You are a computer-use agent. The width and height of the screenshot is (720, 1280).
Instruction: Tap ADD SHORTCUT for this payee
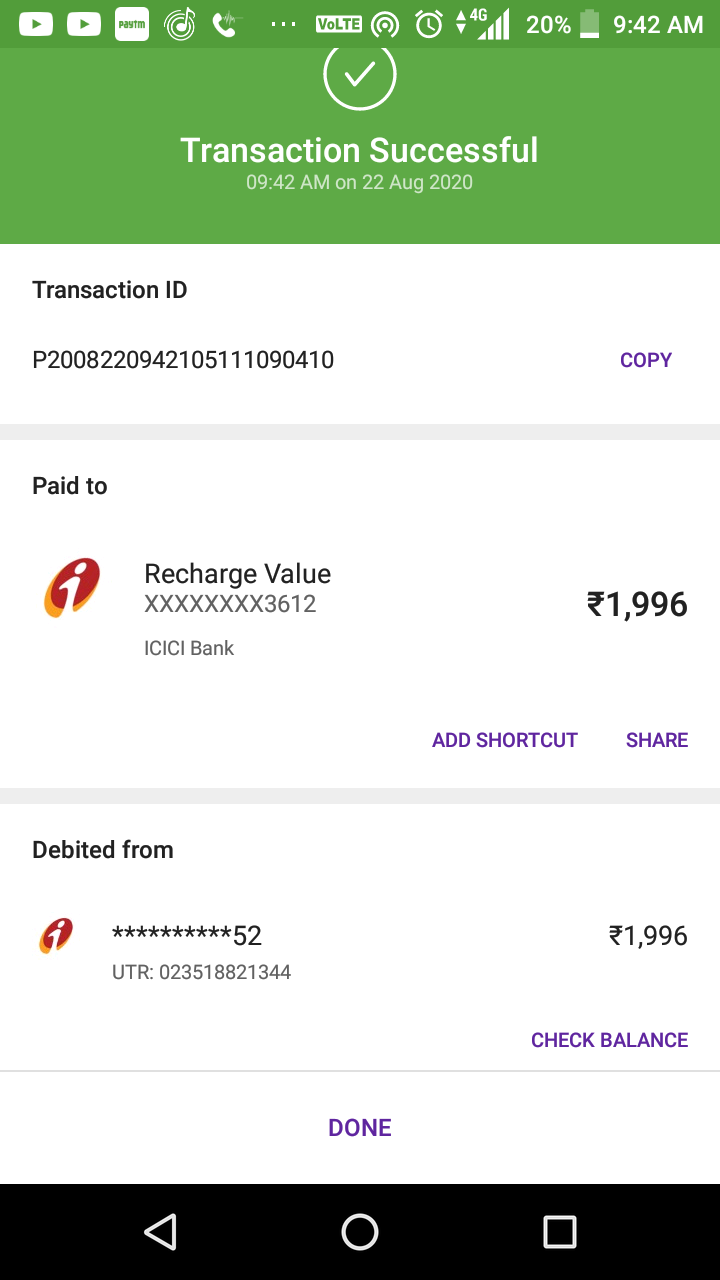click(504, 740)
